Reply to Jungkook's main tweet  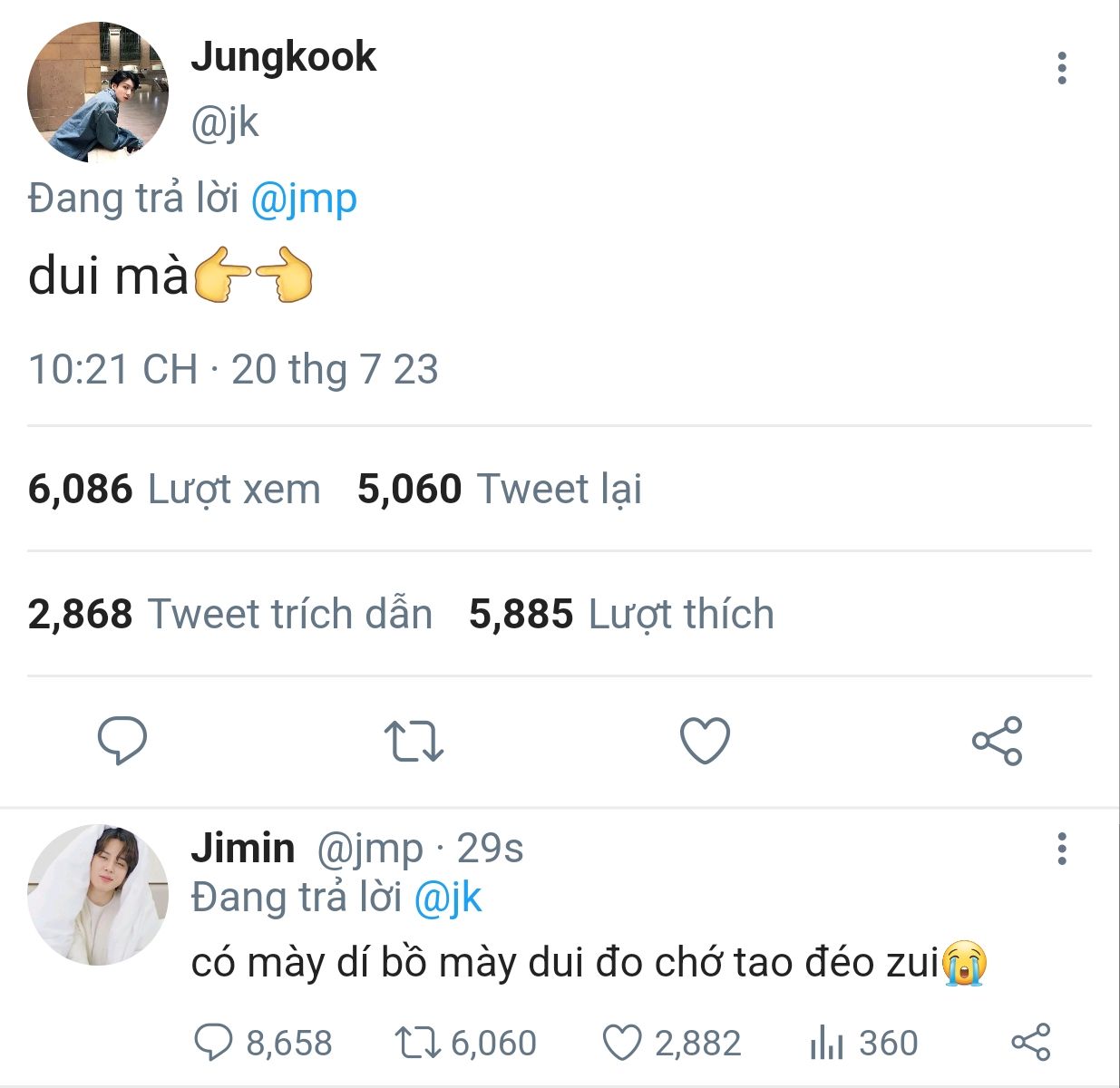(x=122, y=741)
